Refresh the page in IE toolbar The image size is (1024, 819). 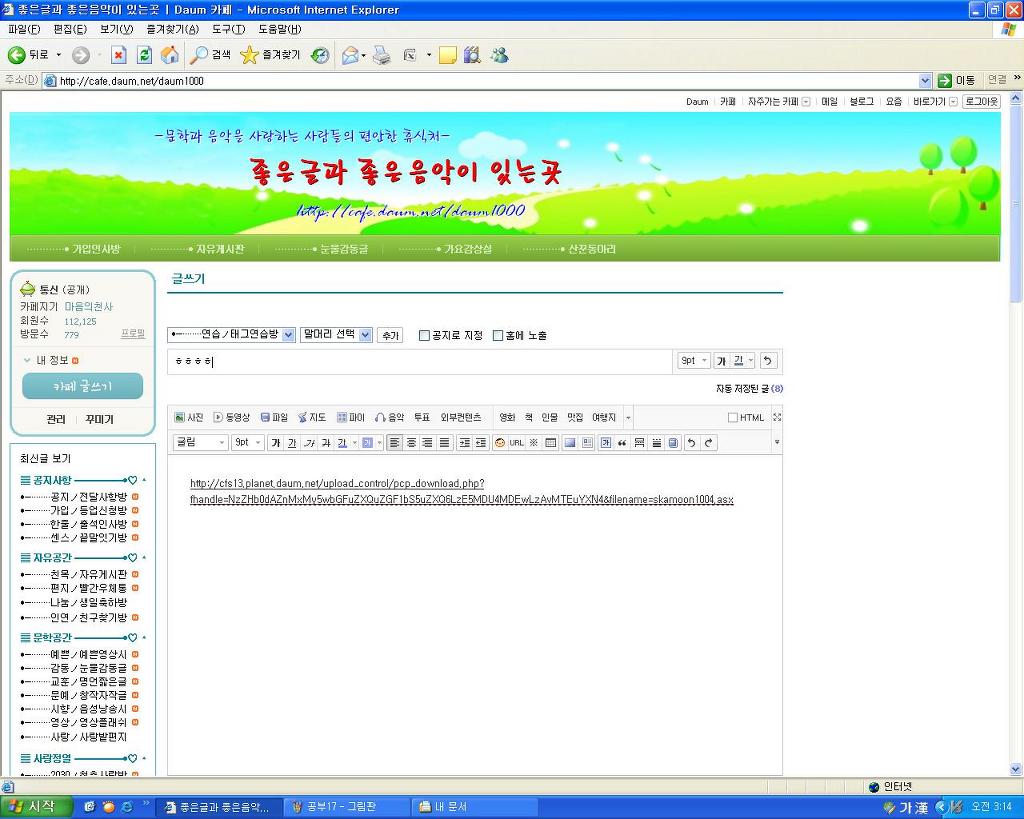click(x=144, y=55)
